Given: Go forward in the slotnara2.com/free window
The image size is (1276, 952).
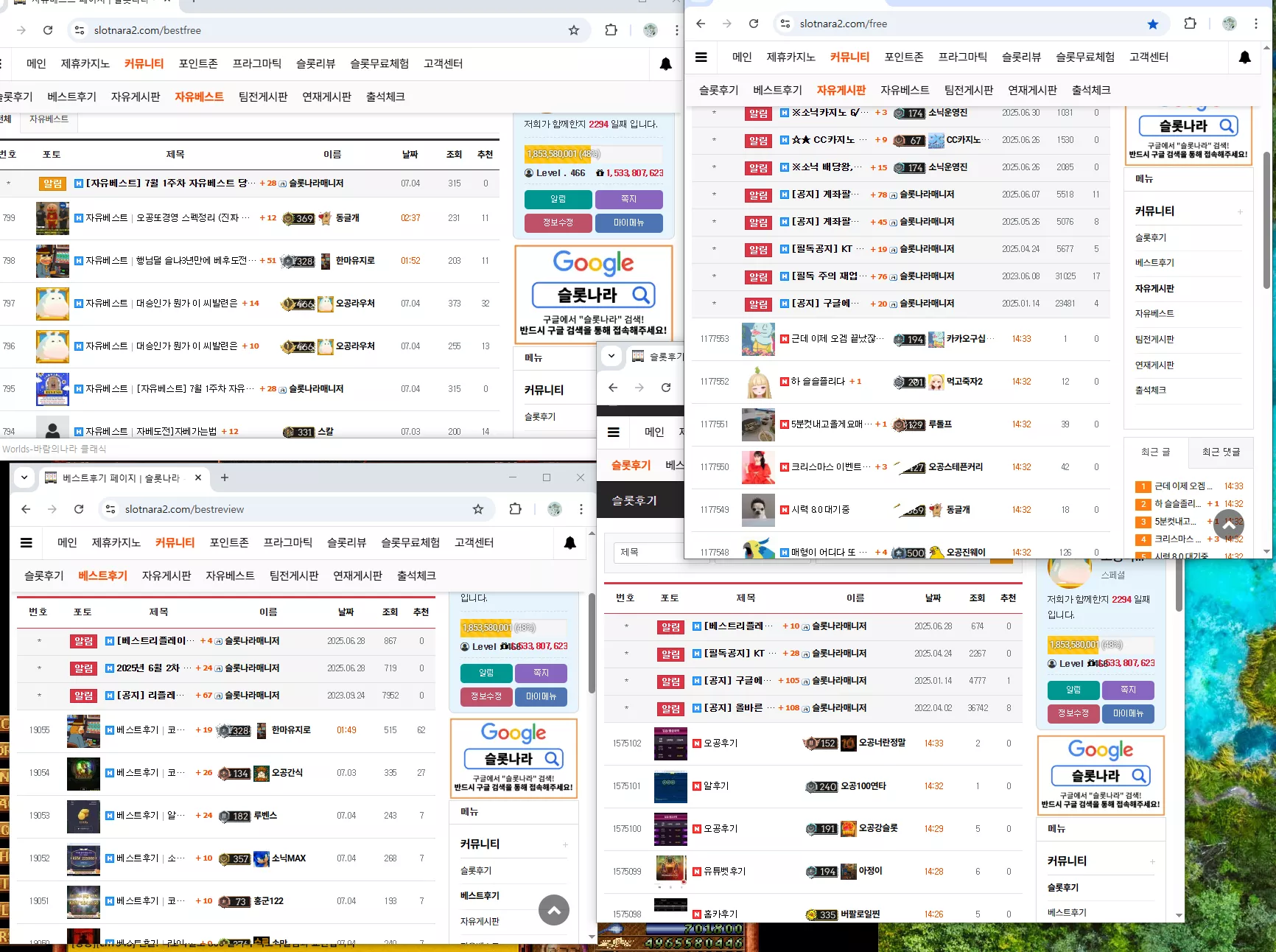Looking at the screenshot, I should 727,24.
